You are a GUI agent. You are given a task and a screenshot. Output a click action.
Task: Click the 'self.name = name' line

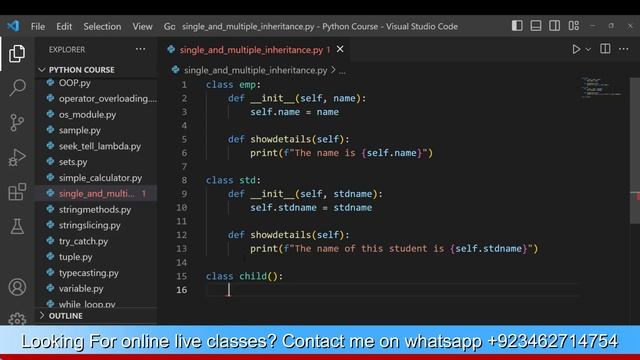[294, 112]
